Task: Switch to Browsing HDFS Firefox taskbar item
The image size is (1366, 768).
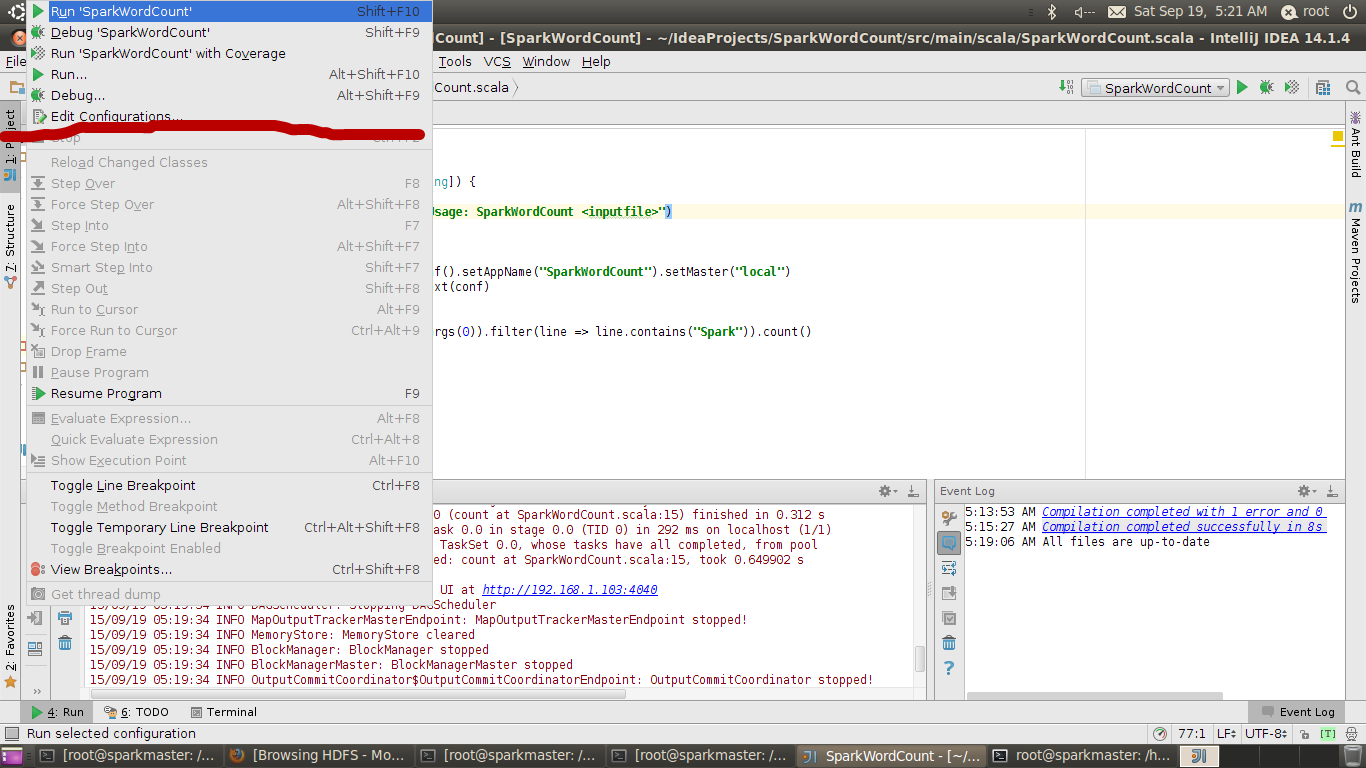Action: [317, 756]
